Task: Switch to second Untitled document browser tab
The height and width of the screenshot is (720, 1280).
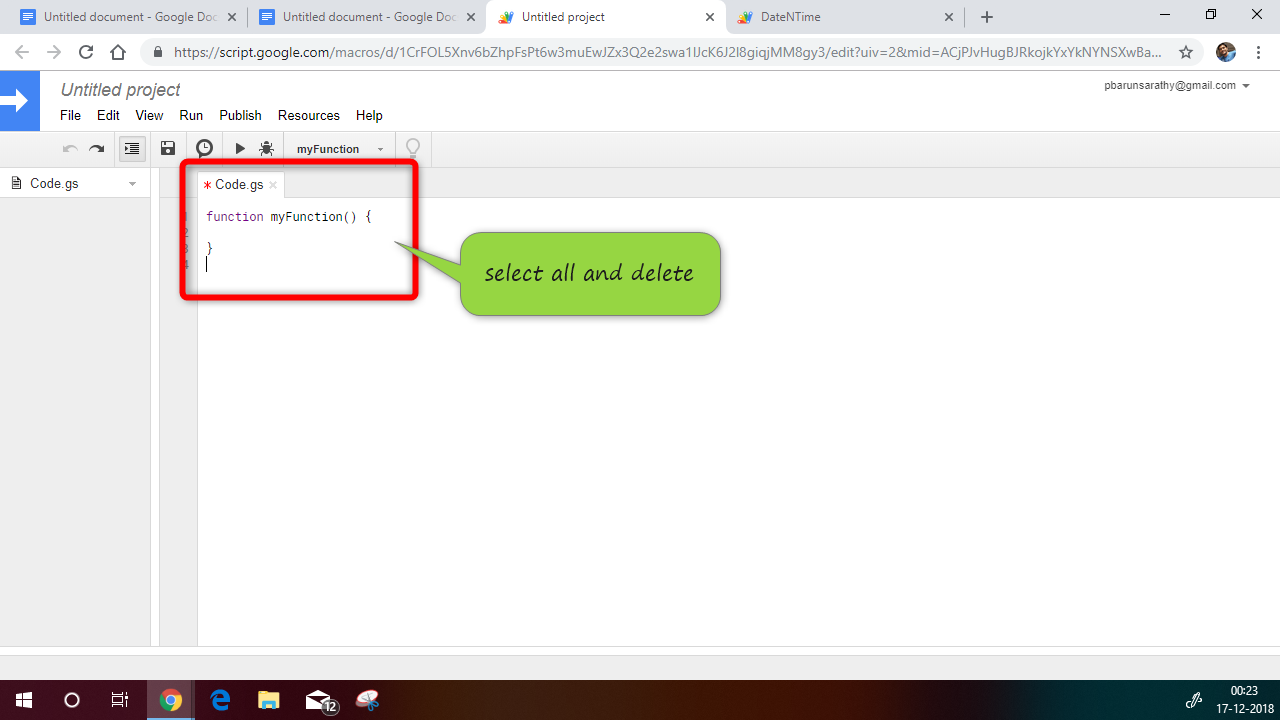Action: pos(365,17)
